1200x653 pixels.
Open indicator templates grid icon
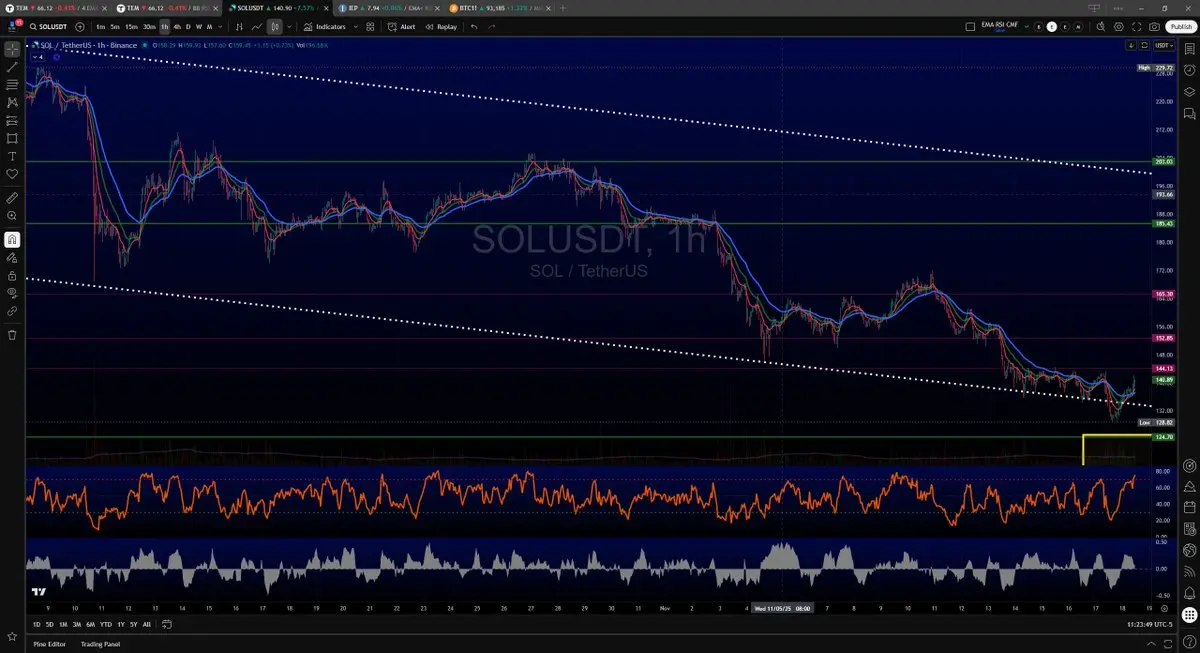371,27
